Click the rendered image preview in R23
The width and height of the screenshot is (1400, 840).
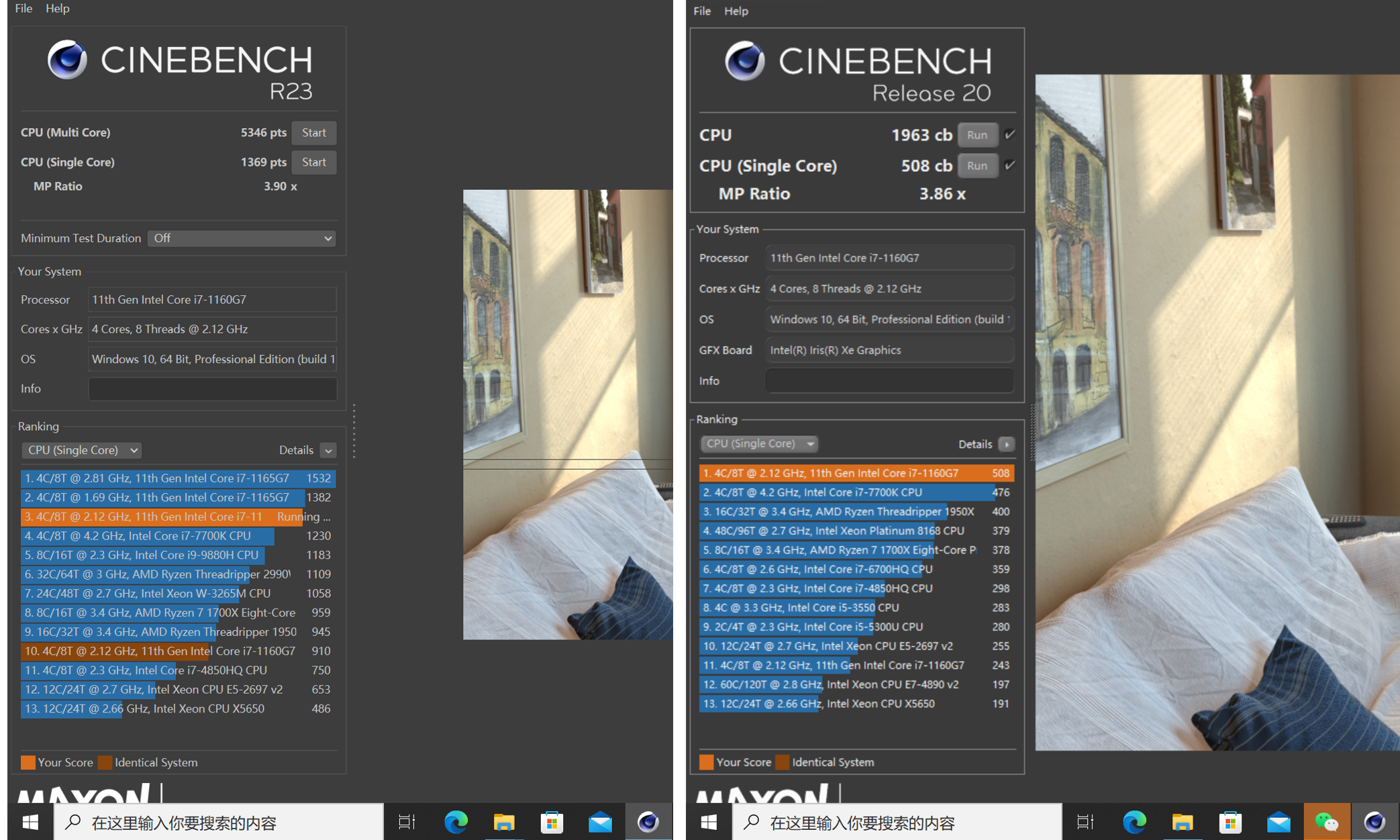(568, 415)
